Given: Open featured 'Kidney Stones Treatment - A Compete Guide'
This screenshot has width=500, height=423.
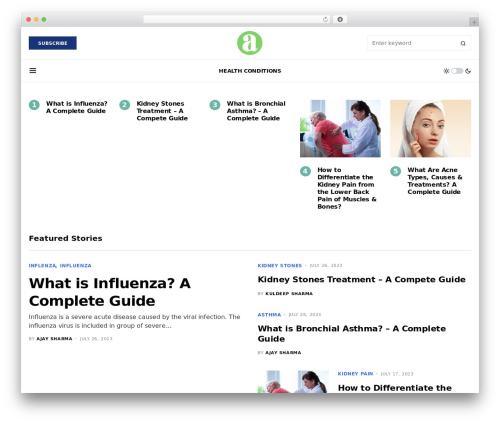Looking at the screenshot, I should click(362, 280).
